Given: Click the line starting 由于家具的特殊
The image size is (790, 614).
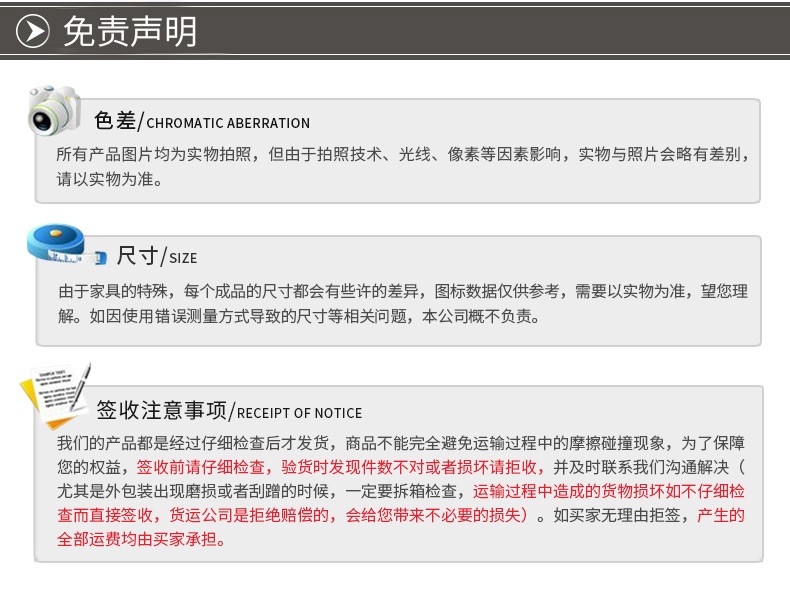Looking at the screenshot, I should [403, 291].
